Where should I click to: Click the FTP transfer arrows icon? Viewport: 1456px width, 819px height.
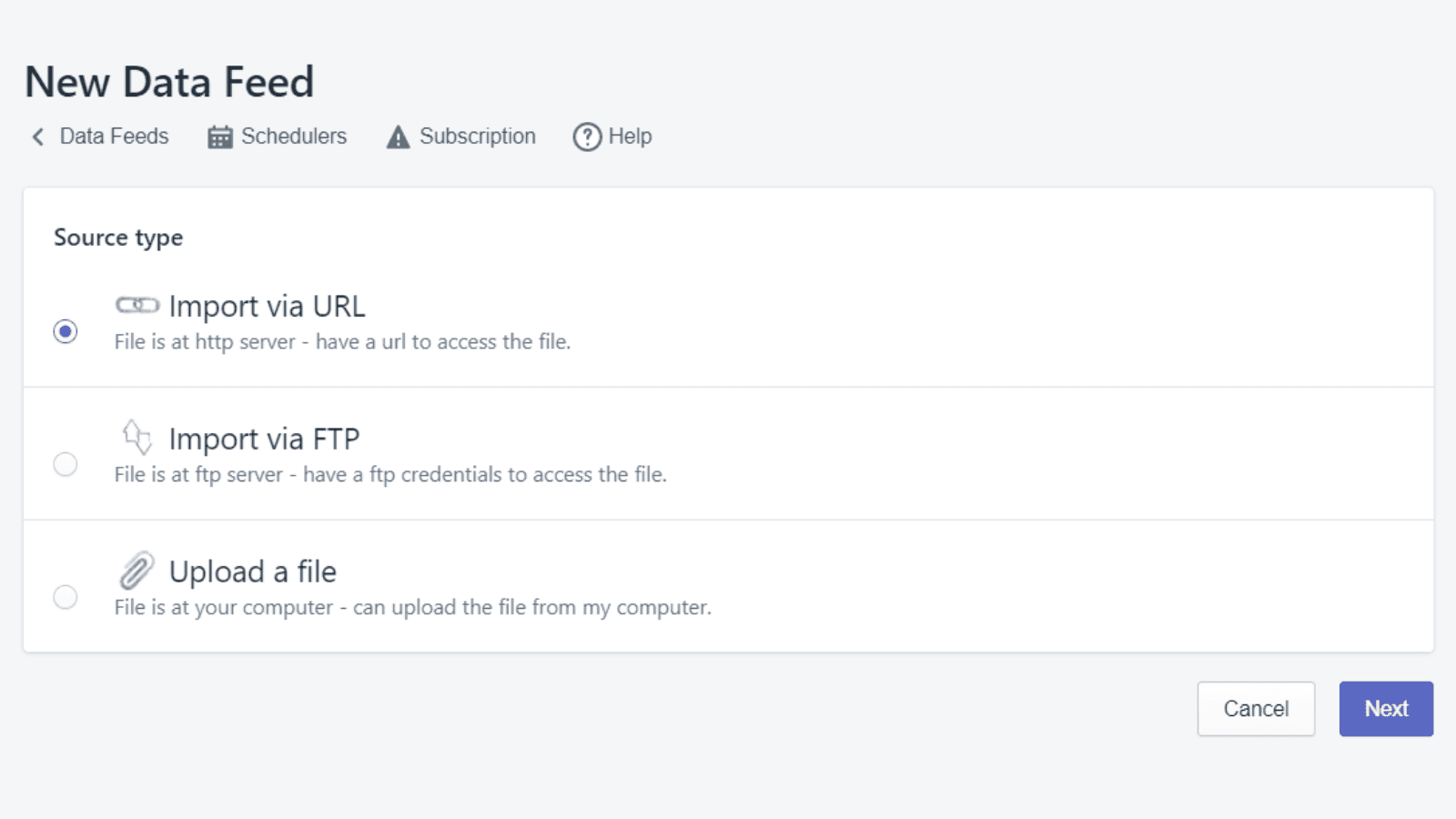pyautogui.click(x=136, y=437)
